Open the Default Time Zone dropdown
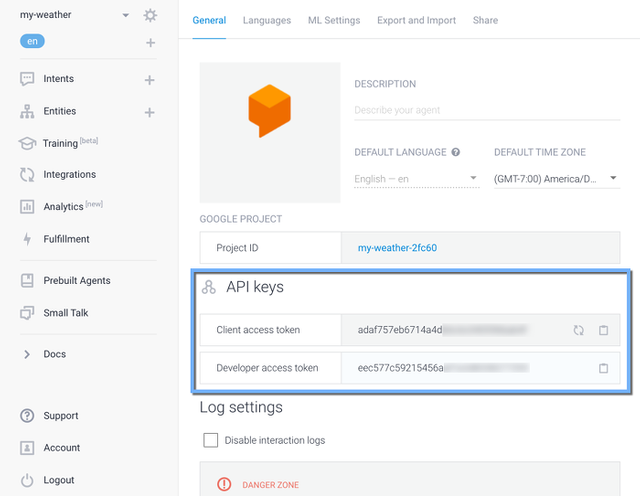This screenshot has height=496, width=640. coord(557,179)
